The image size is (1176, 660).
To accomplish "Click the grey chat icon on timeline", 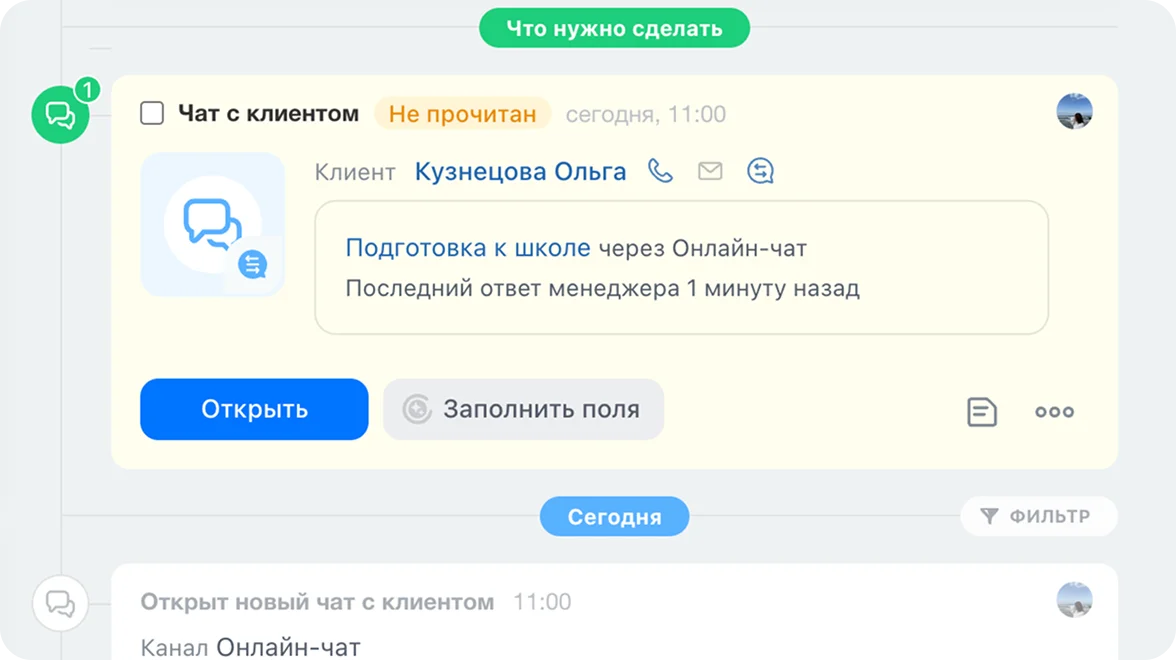I will [x=60, y=603].
